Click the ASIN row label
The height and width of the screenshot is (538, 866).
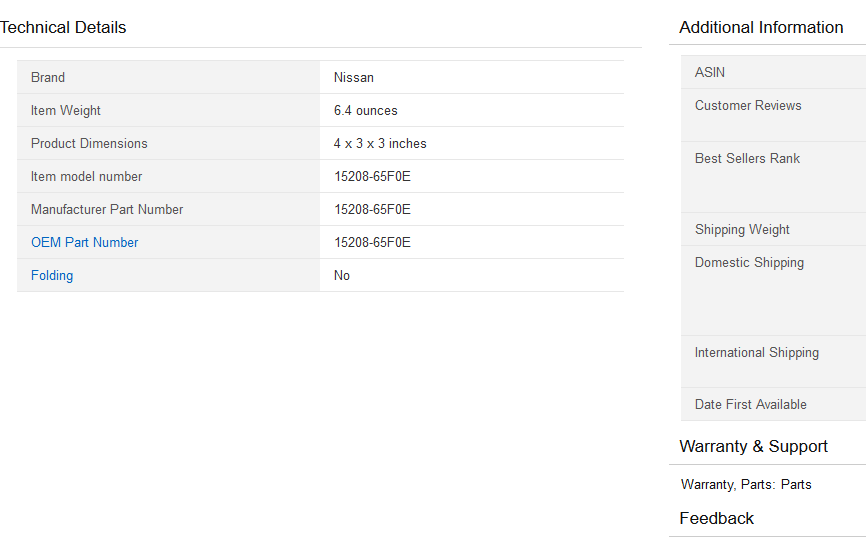coord(710,72)
